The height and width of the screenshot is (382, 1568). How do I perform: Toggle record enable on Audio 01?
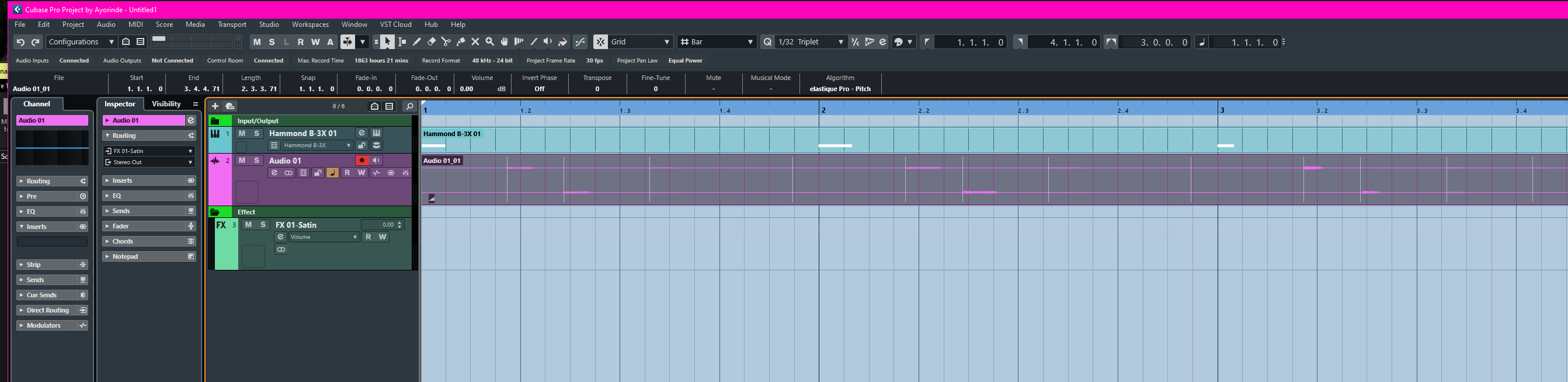(x=362, y=160)
